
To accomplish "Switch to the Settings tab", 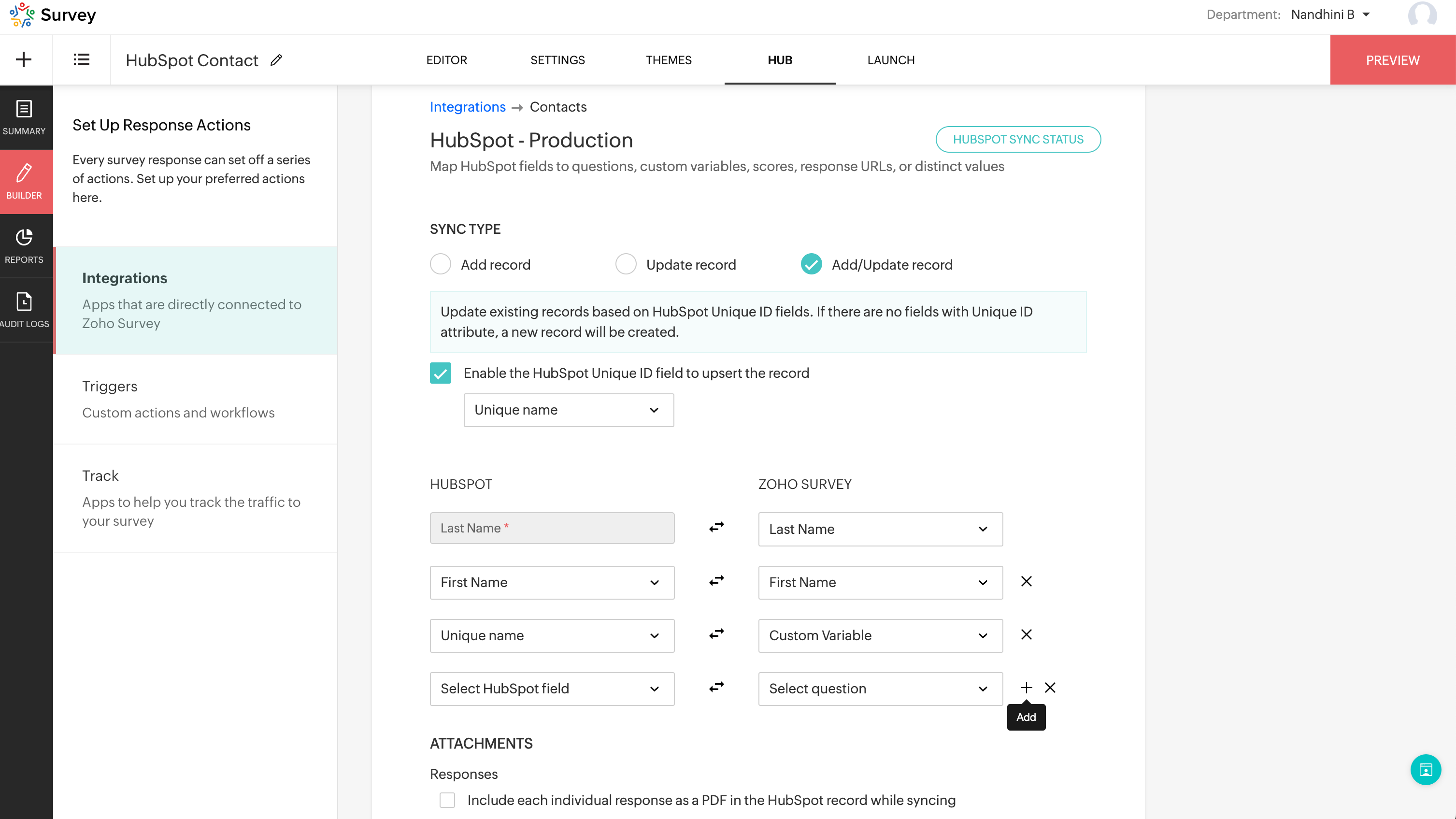I will pyautogui.click(x=557, y=60).
